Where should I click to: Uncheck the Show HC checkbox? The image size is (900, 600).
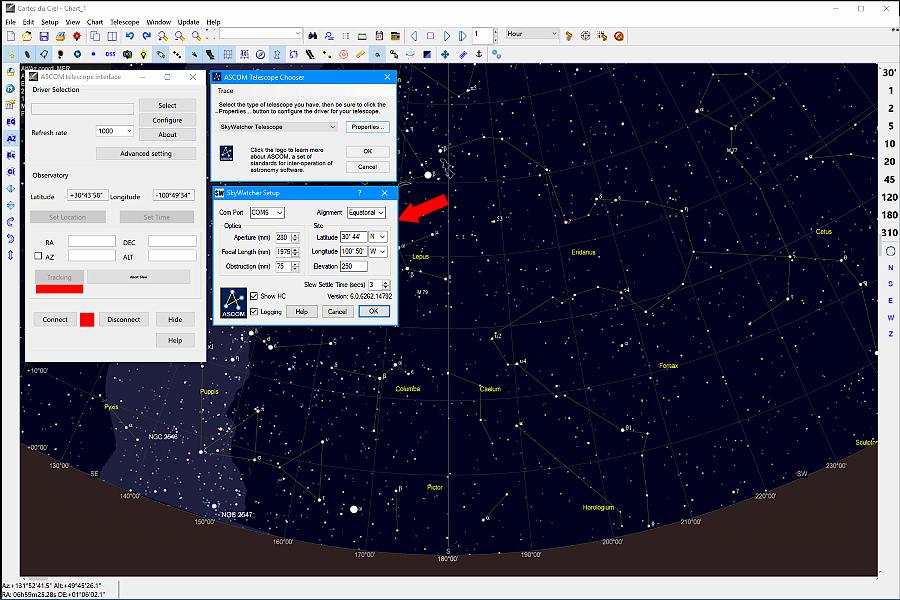coord(254,296)
